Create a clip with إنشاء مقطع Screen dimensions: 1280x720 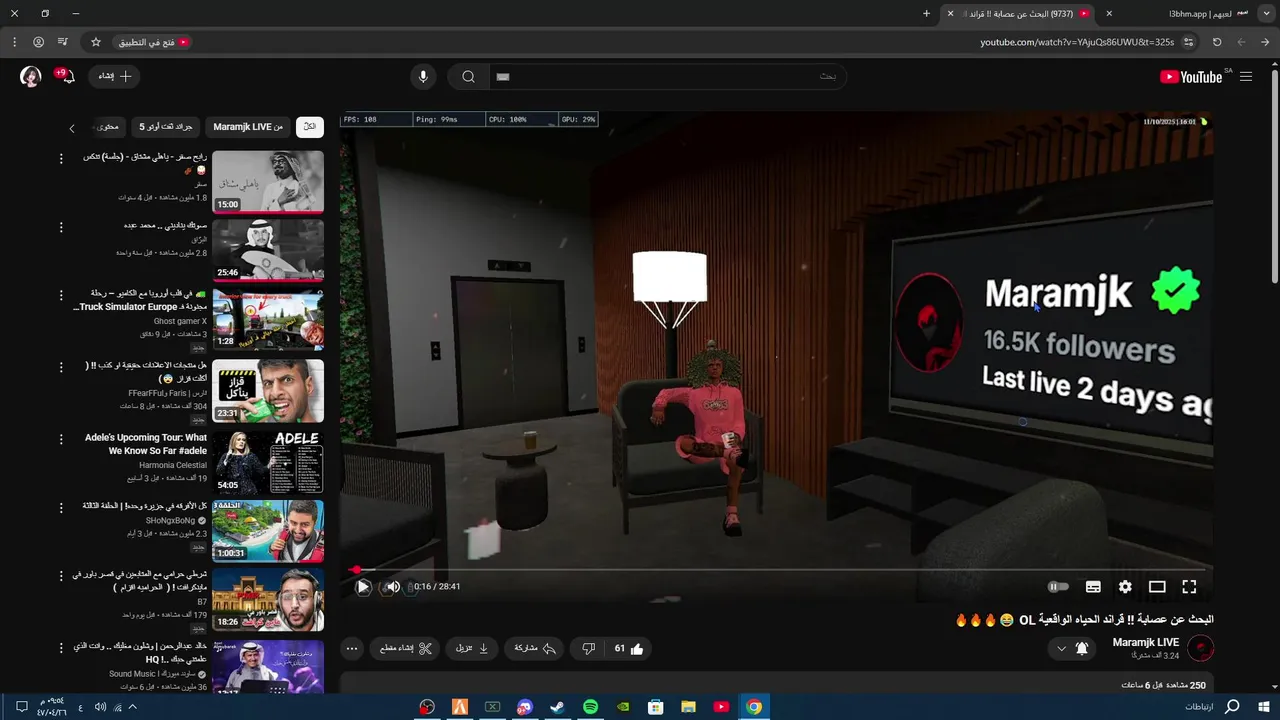click(406, 648)
